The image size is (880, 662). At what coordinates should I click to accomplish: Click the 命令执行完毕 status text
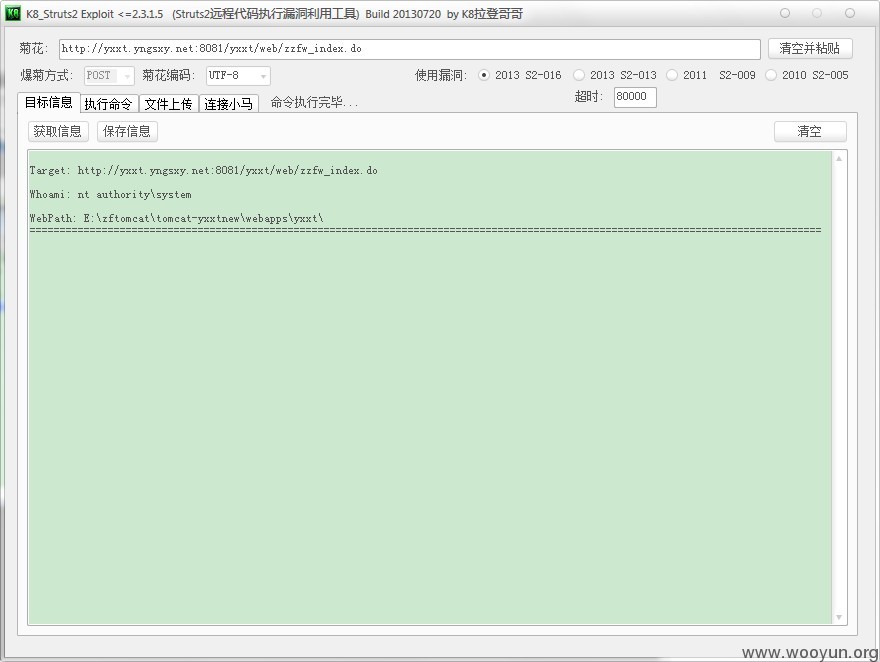(x=314, y=103)
